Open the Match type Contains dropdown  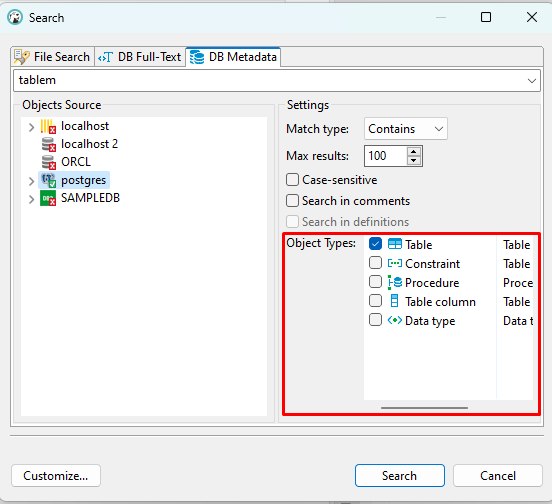click(406, 129)
